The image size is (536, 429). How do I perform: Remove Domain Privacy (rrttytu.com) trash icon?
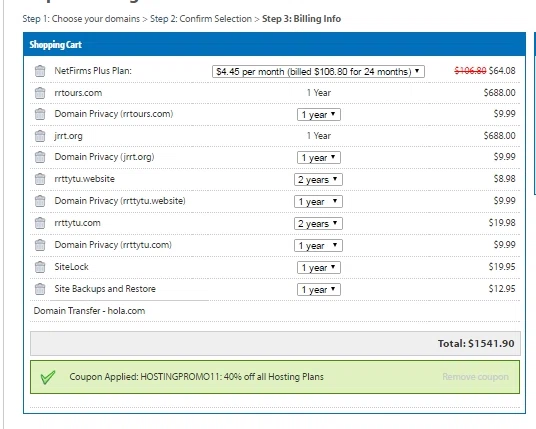(x=40, y=245)
